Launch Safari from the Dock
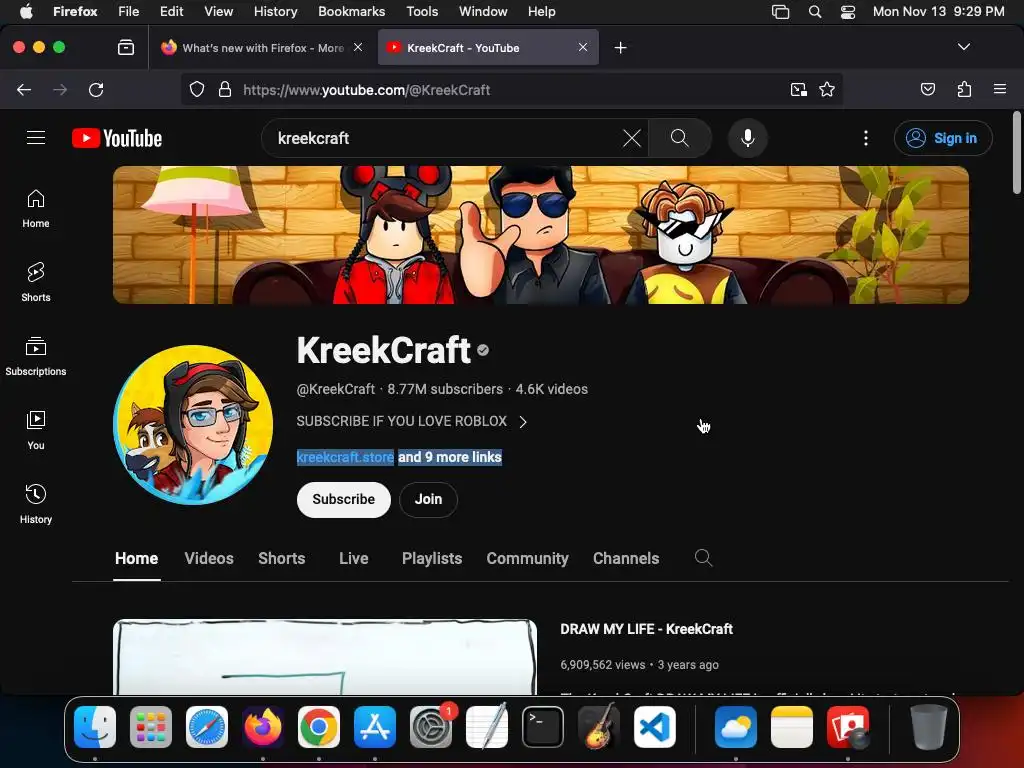 pyautogui.click(x=207, y=727)
